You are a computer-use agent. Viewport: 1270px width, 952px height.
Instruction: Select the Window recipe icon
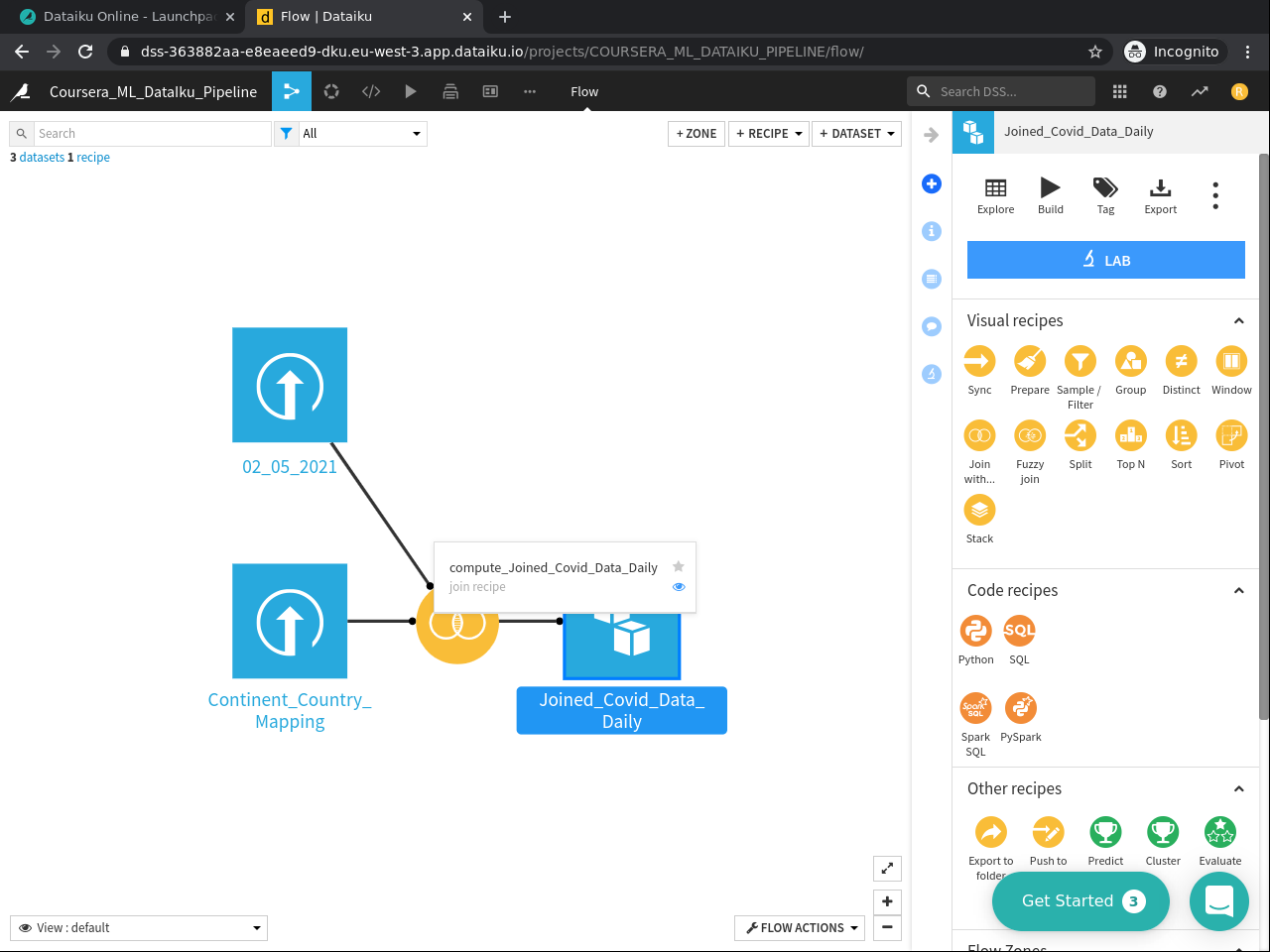[x=1231, y=361]
